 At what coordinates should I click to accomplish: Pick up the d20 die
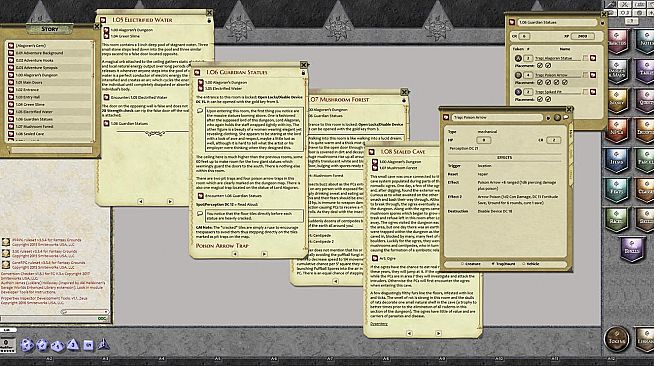click(x=27, y=345)
